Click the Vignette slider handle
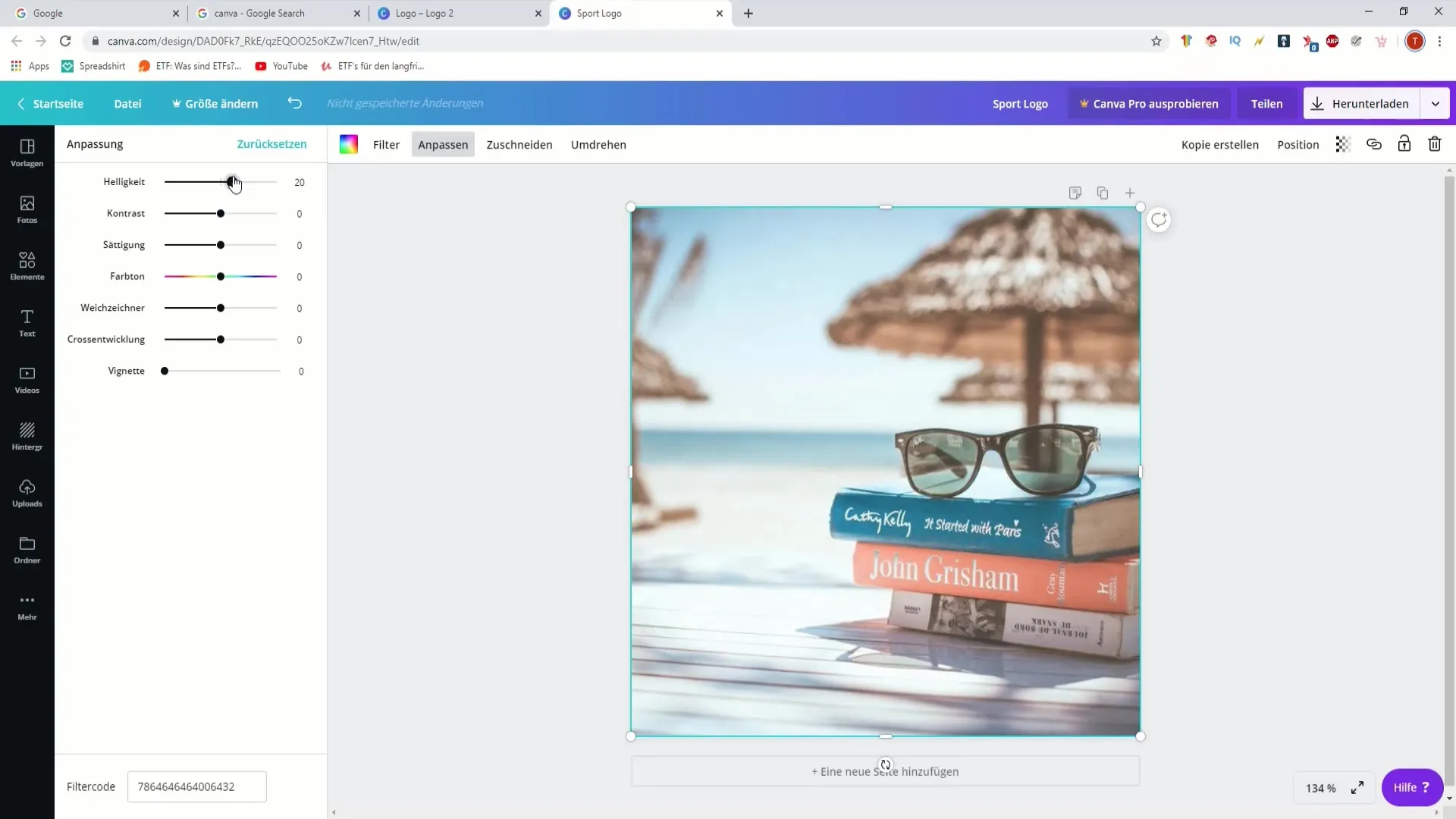Screen dimensions: 1456x819 point(165,371)
